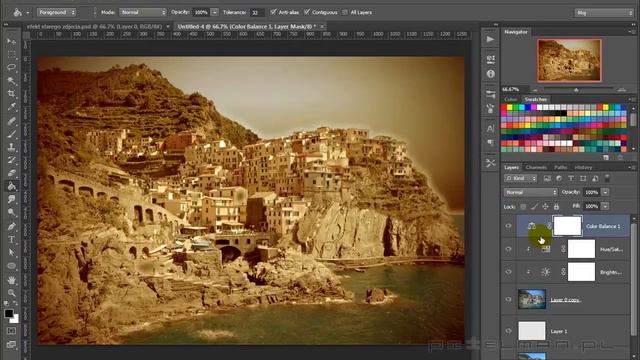Open the layer Opacity slider arrow
The width and height of the screenshot is (640, 360).
[x=605, y=192]
